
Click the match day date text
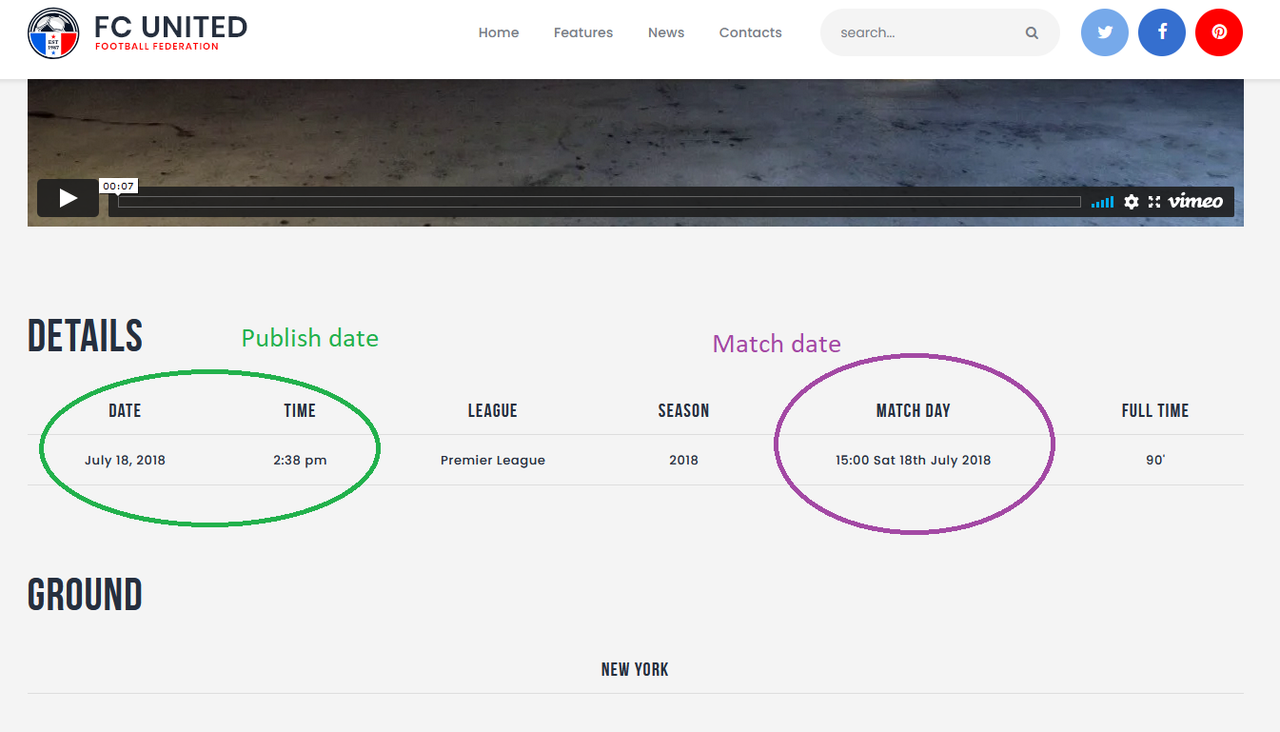(913, 460)
